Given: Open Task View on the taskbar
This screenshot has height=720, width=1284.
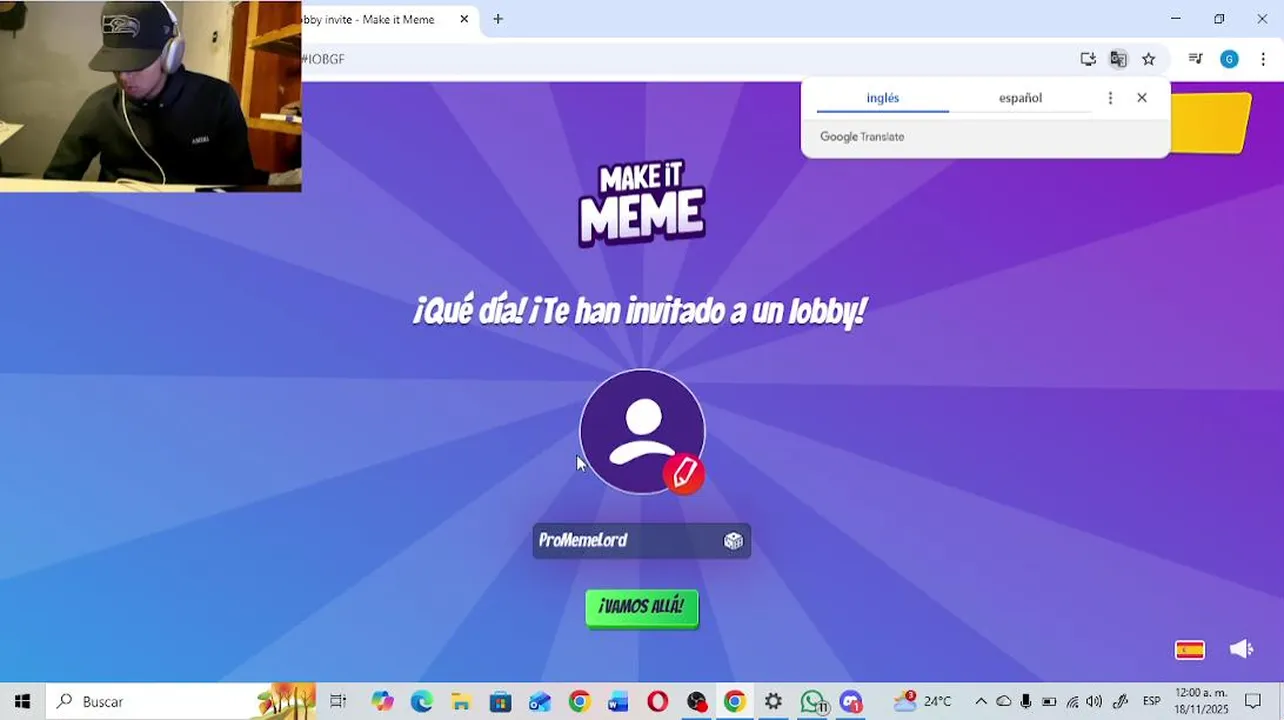Looking at the screenshot, I should (338, 701).
